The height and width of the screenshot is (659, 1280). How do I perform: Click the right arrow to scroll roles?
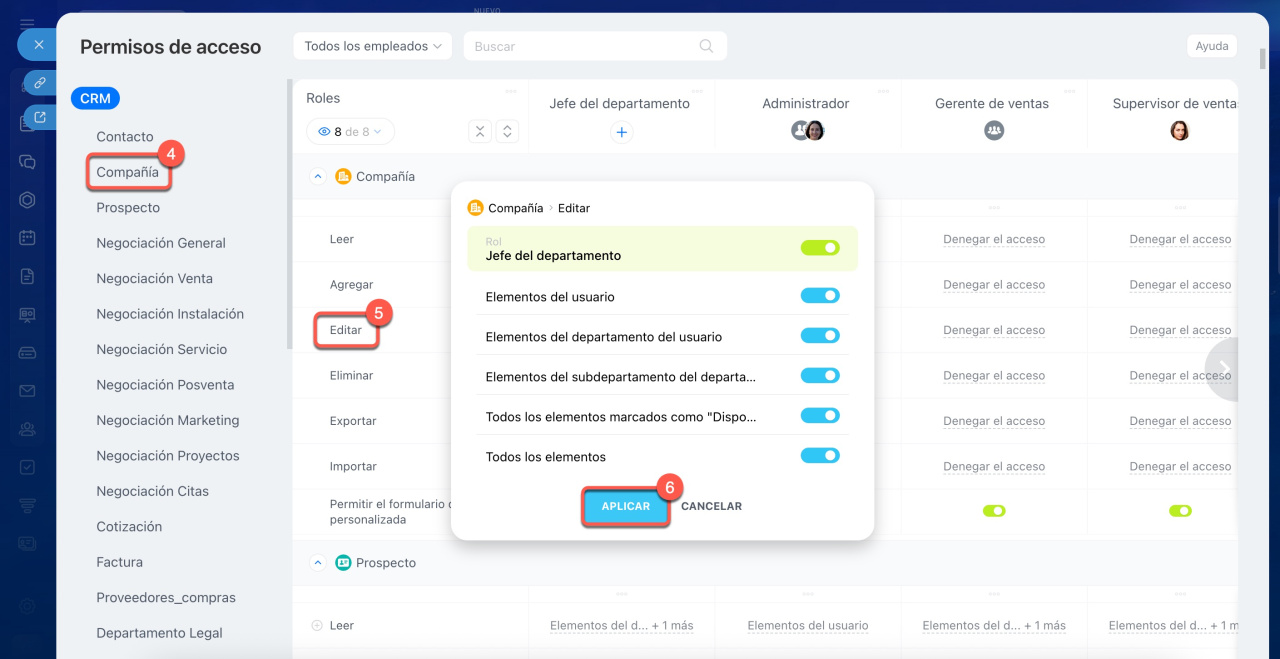pyautogui.click(x=1224, y=370)
